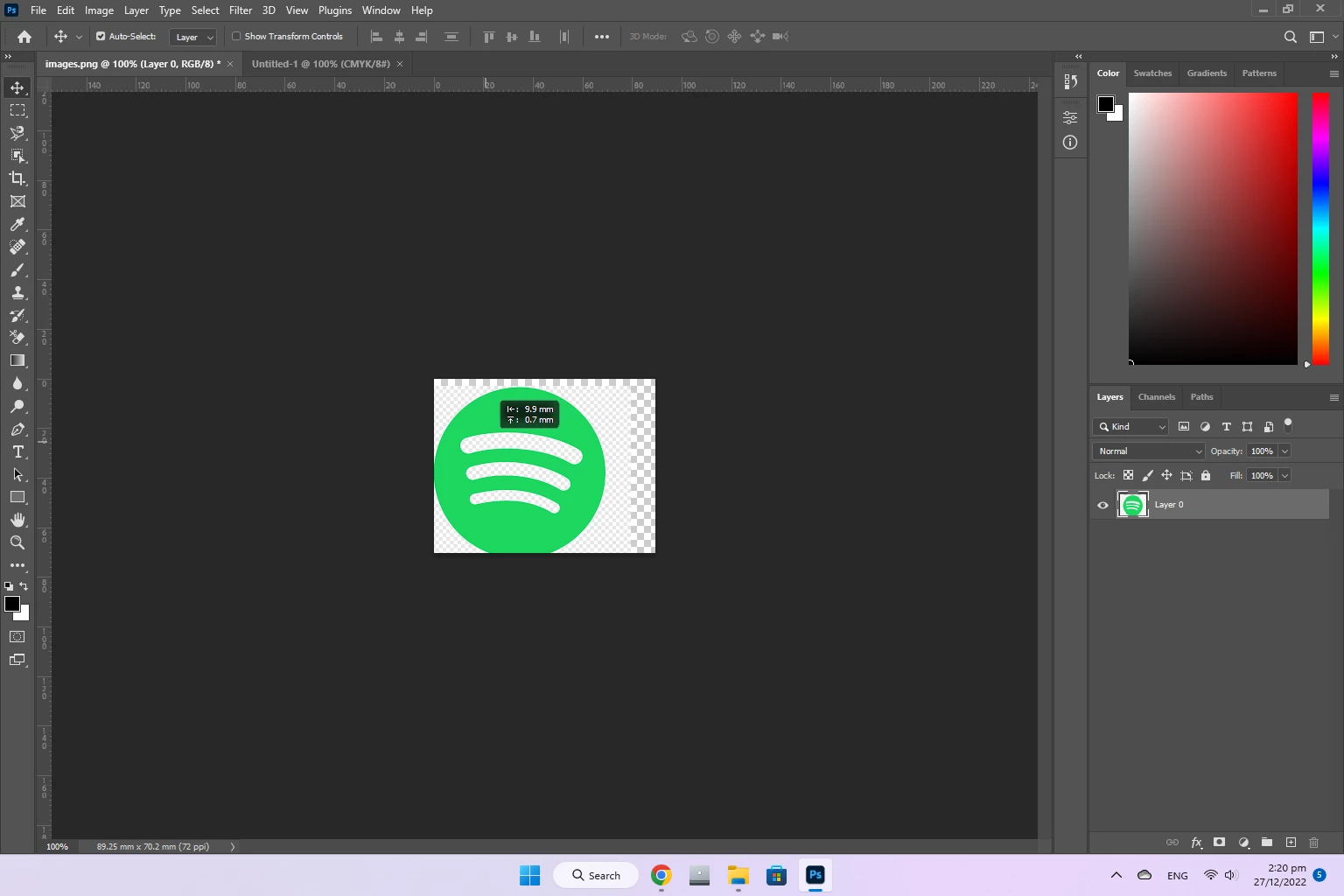Image resolution: width=1344 pixels, height=896 pixels.
Task: Expand status bar info arrow
Action: point(233,847)
